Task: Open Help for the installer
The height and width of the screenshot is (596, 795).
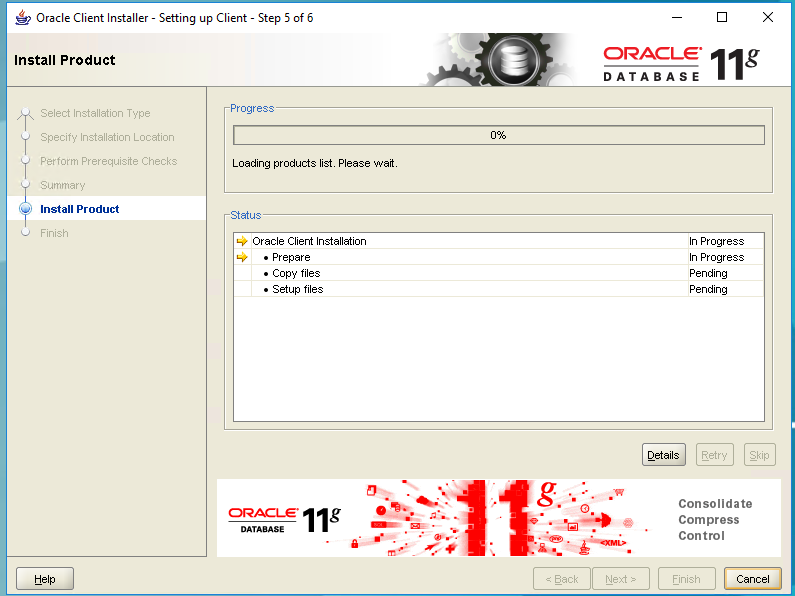Action: 45,579
